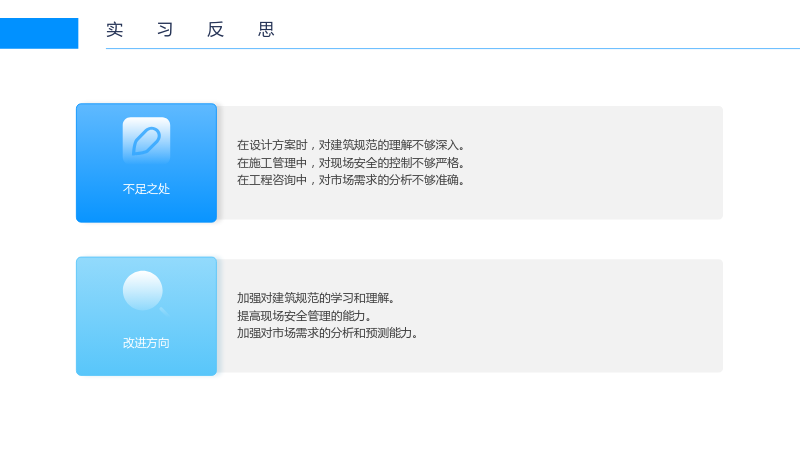Click the text 提高现场安全管理的能力
The width and height of the screenshot is (800, 450).
pyautogui.click(x=304, y=316)
